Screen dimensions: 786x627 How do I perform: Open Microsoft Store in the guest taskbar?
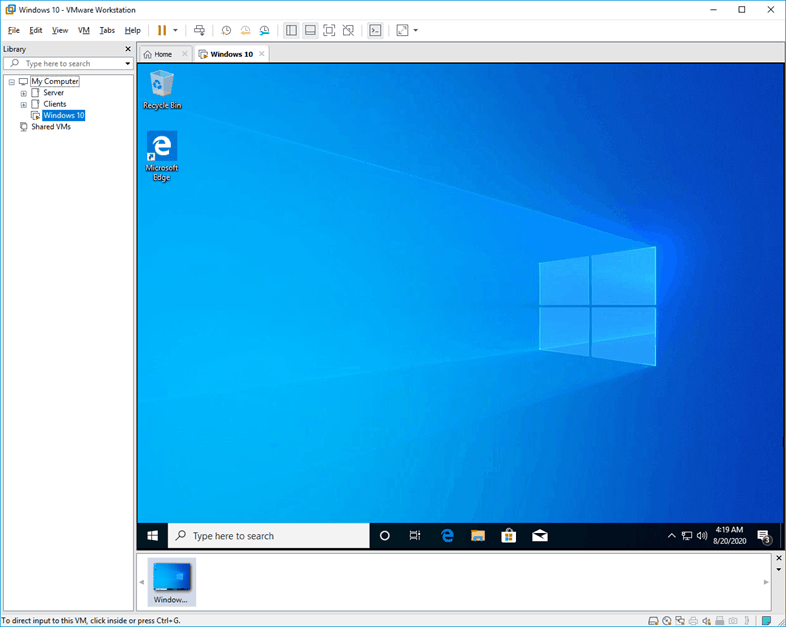(509, 536)
